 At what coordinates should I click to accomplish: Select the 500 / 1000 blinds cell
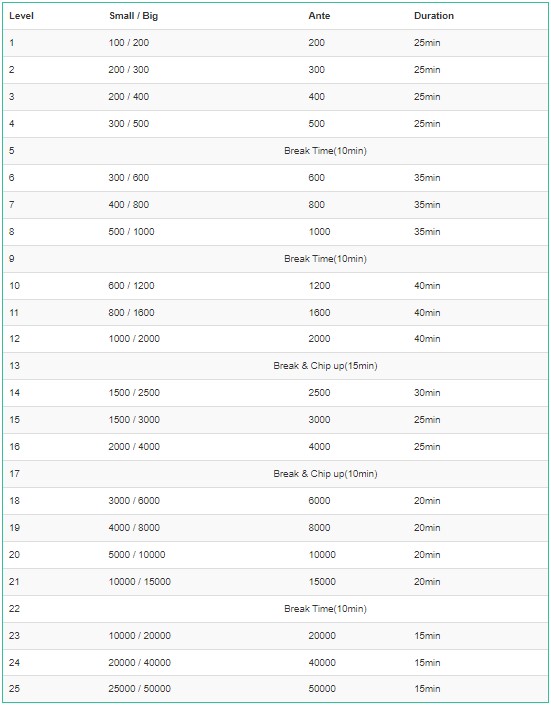[x=131, y=232]
